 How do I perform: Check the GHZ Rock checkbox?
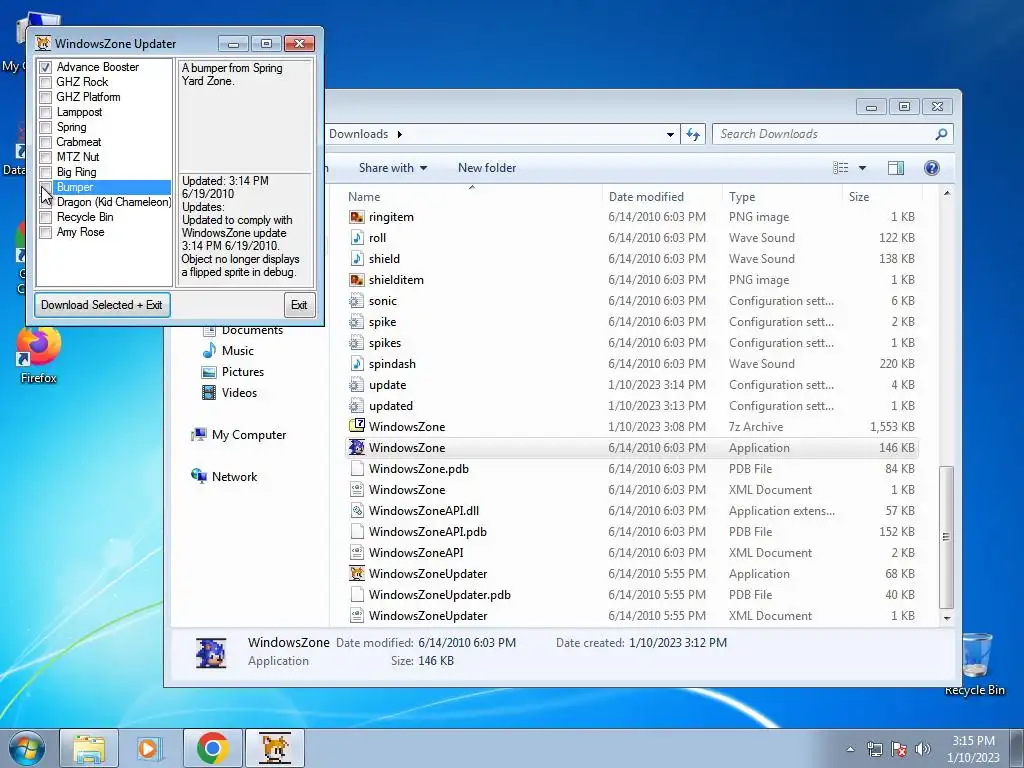45,82
